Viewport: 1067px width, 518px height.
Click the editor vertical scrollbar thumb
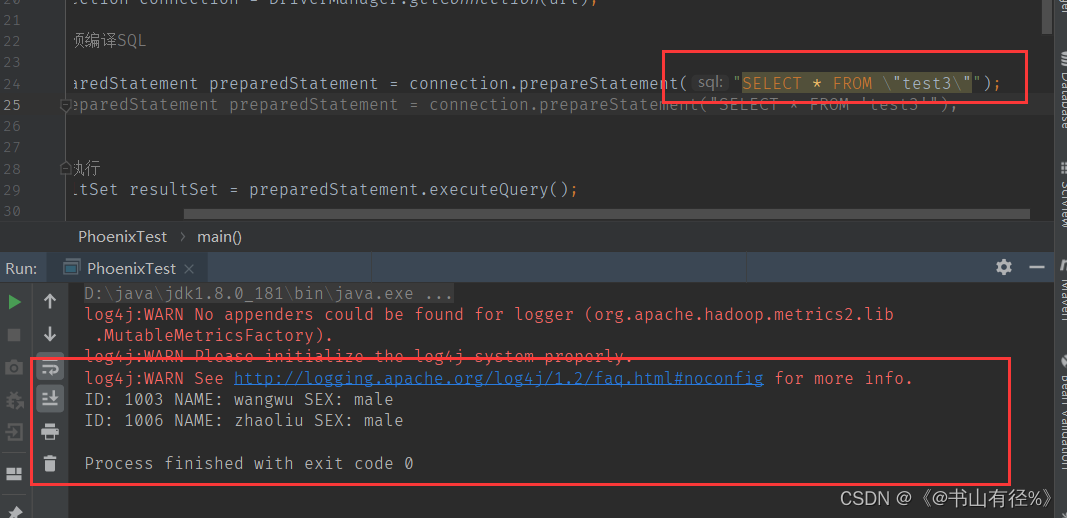pos(1047,16)
